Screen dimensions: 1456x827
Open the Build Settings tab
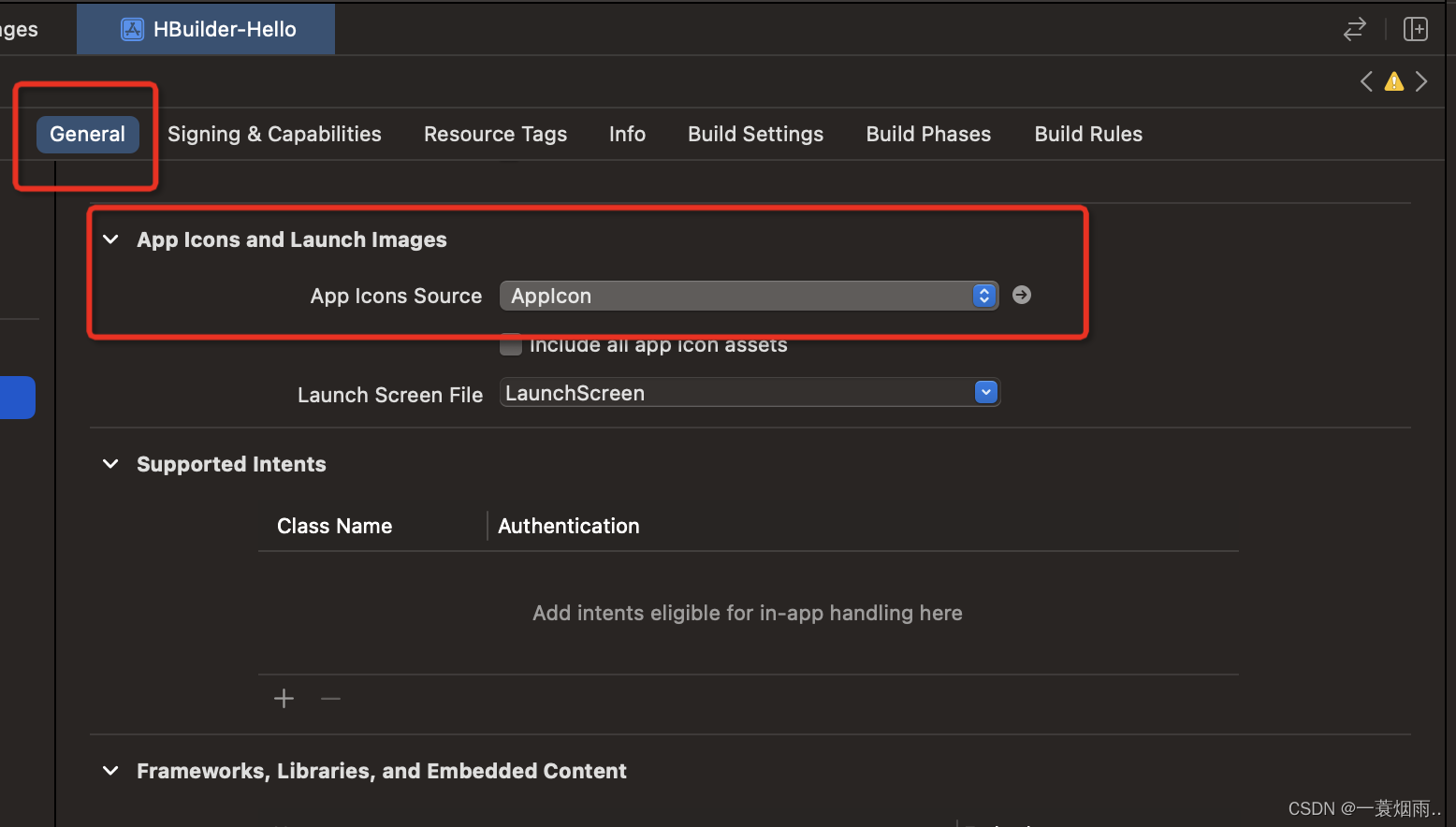pyautogui.click(x=755, y=134)
